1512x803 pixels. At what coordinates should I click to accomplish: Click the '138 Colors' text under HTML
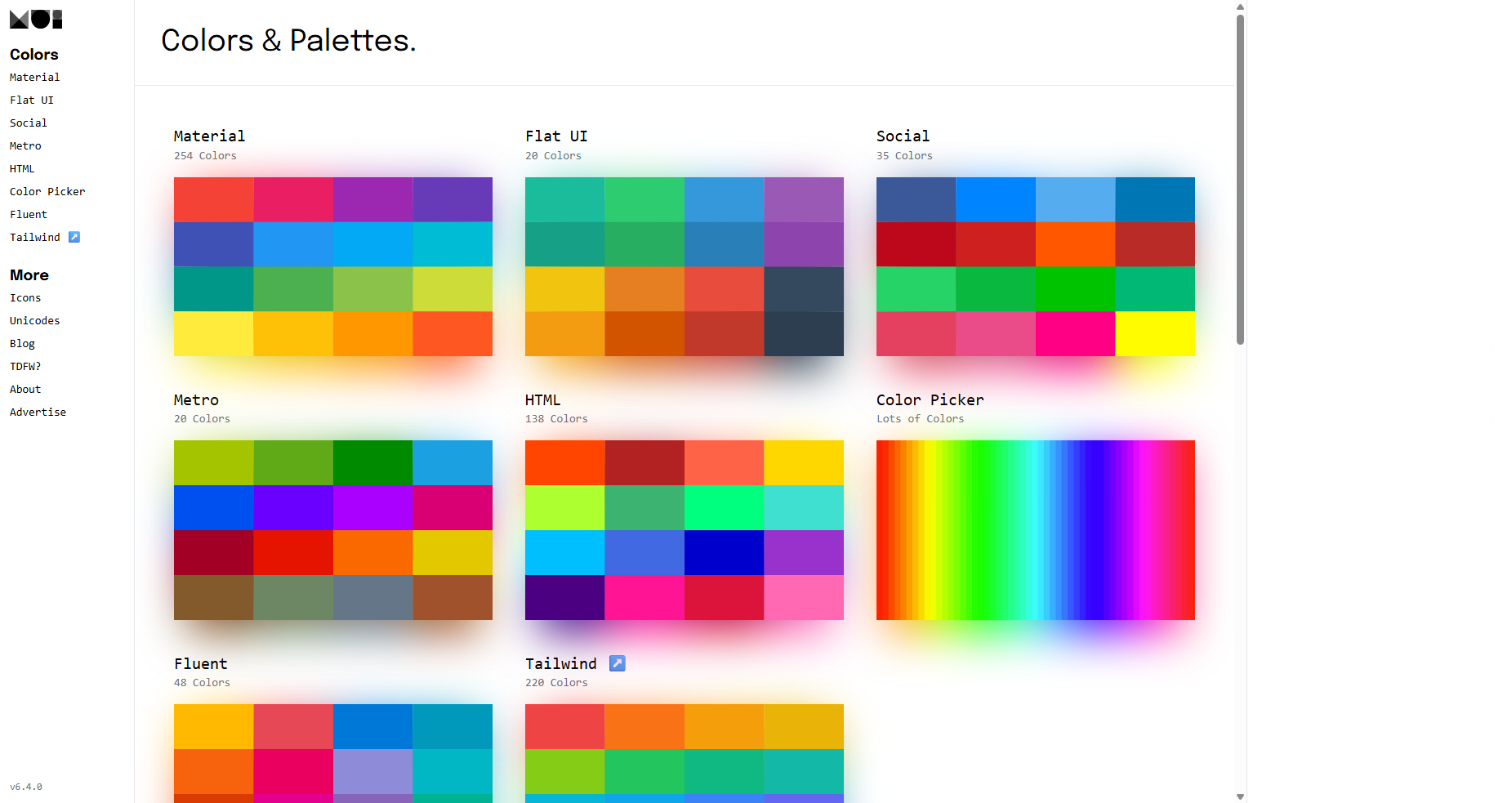pyautogui.click(x=556, y=418)
